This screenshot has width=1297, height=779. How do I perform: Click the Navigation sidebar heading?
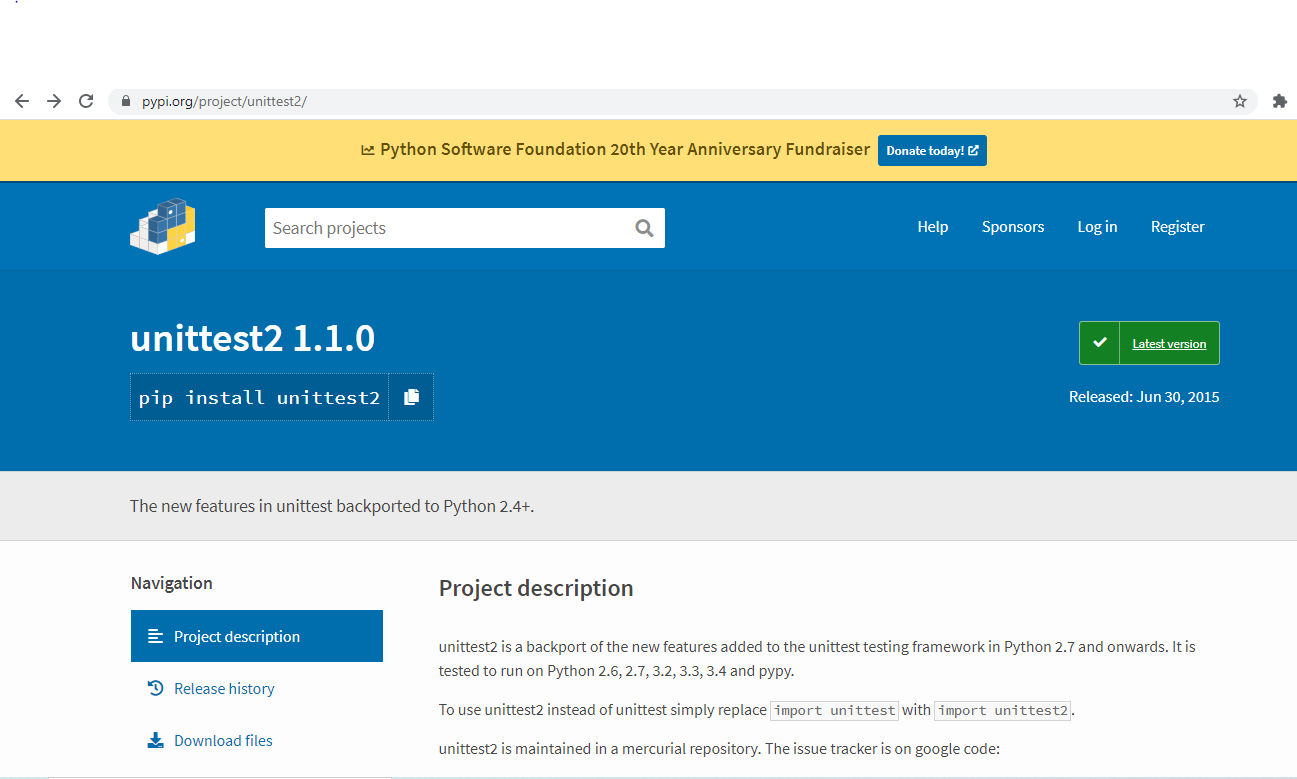click(172, 583)
